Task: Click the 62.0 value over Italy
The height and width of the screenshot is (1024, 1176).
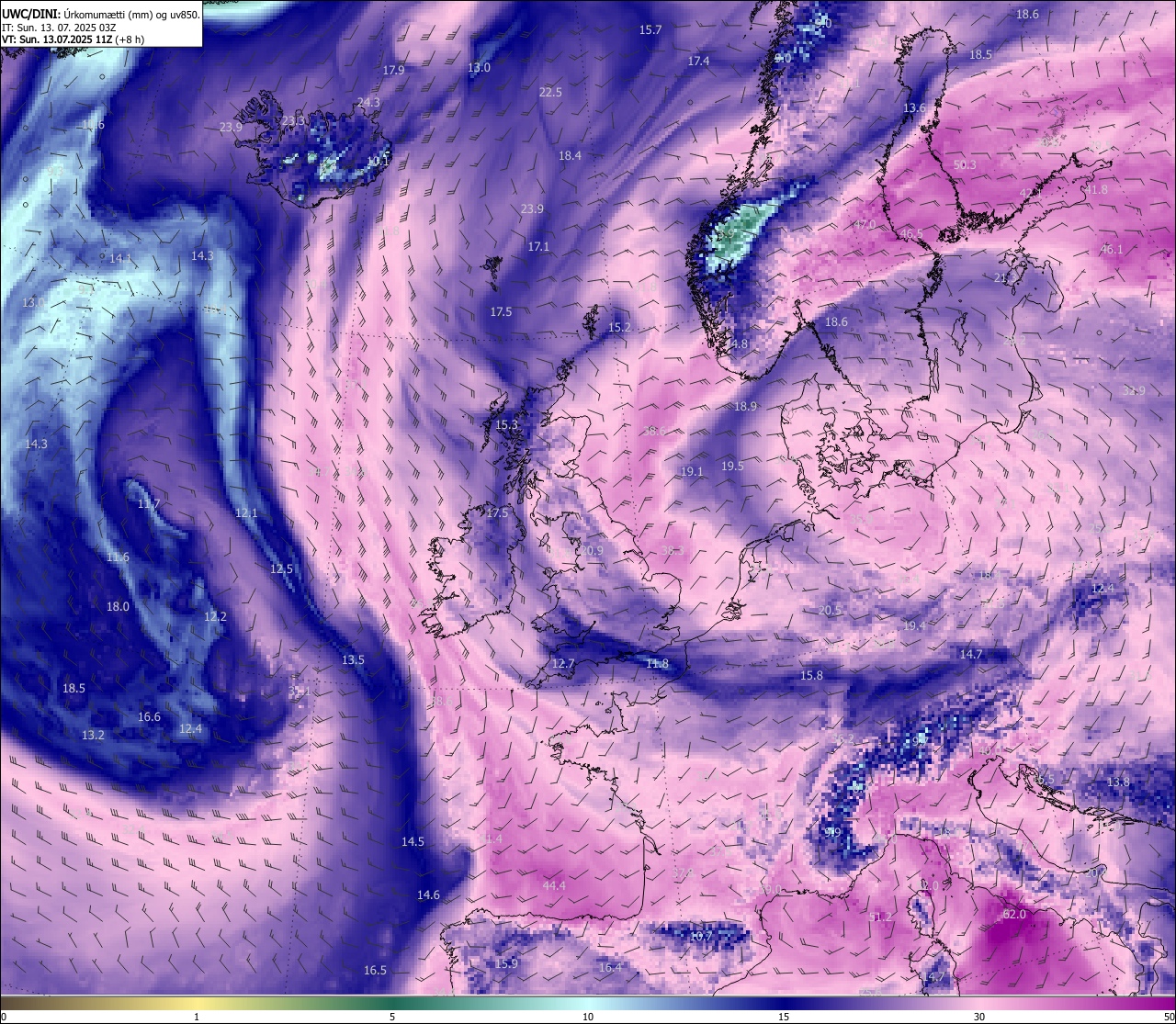Action: [1014, 915]
